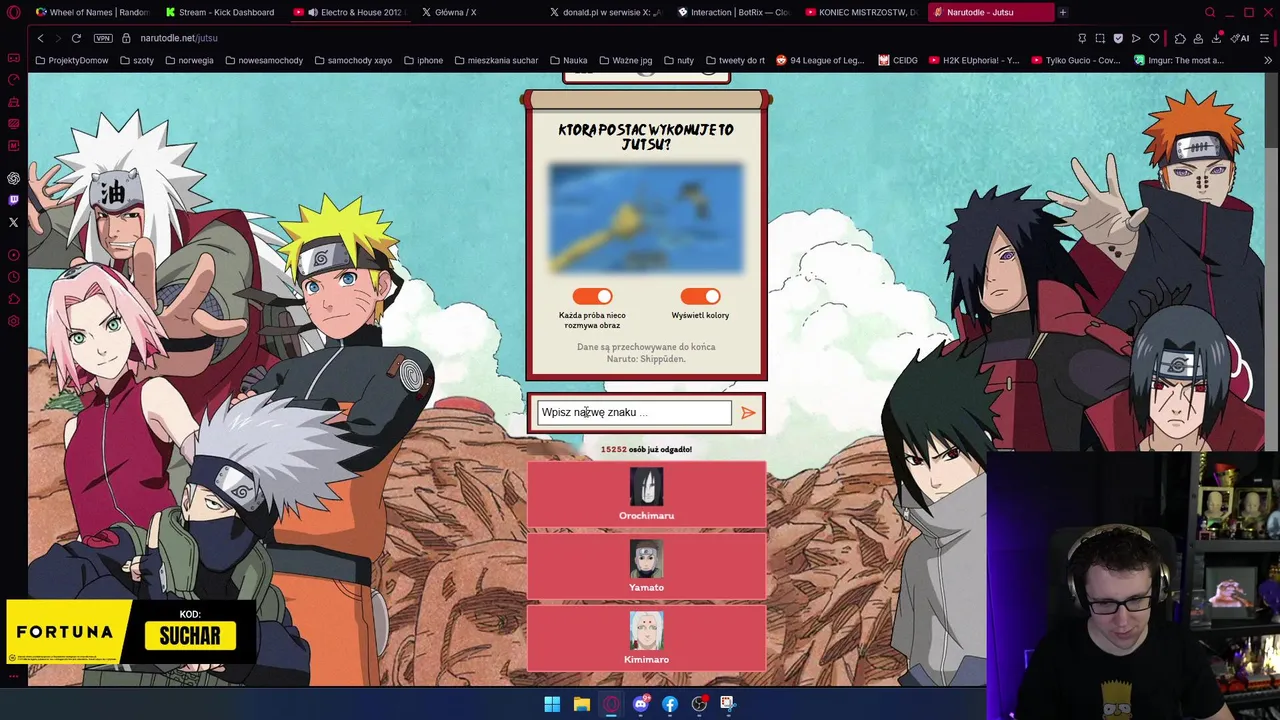Pin the page with pinboard icon

pyautogui.click(x=1082, y=38)
